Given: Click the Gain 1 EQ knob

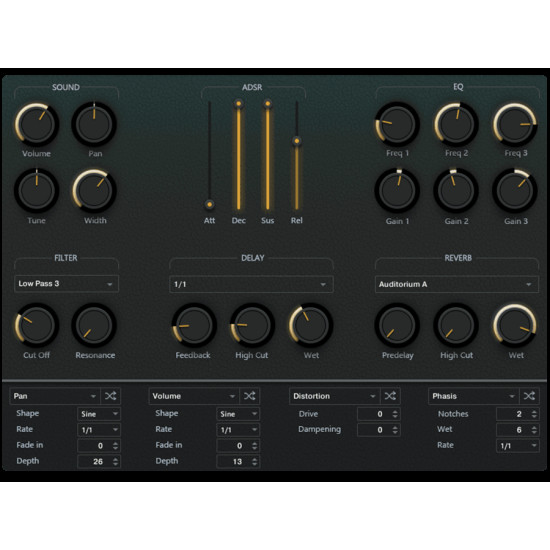Looking at the screenshot, I should pos(397,190).
